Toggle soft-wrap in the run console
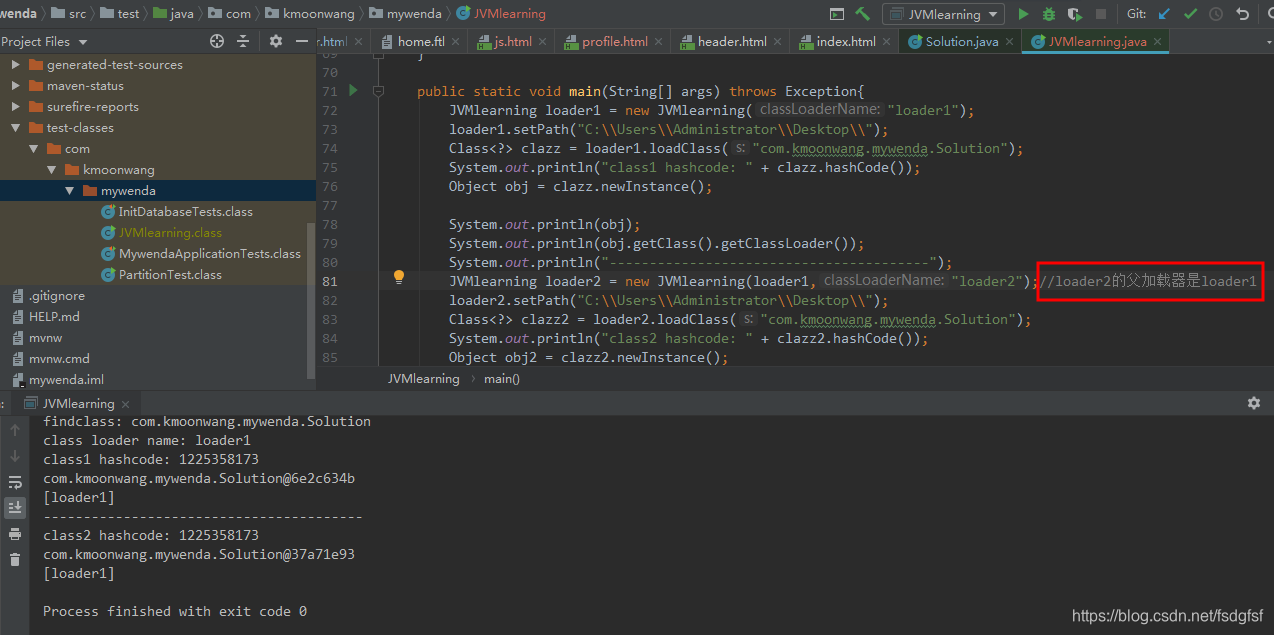The height and width of the screenshot is (635, 1274). (x=15, y=482)
